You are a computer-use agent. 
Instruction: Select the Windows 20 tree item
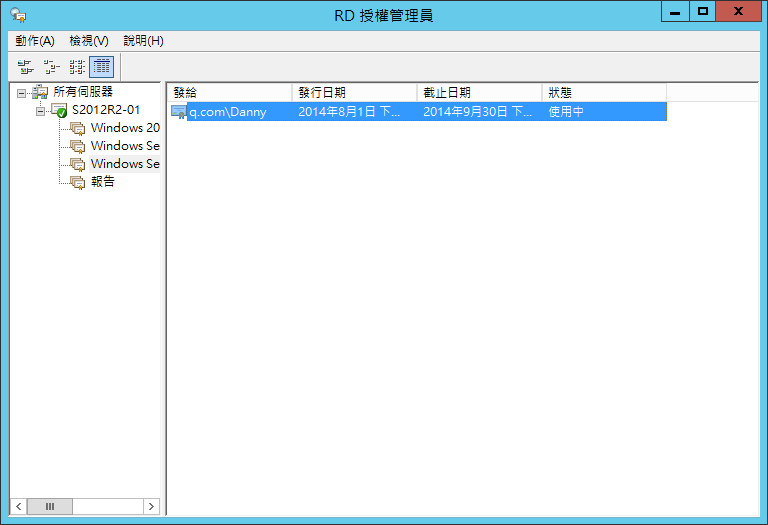[x=125, y=128]
